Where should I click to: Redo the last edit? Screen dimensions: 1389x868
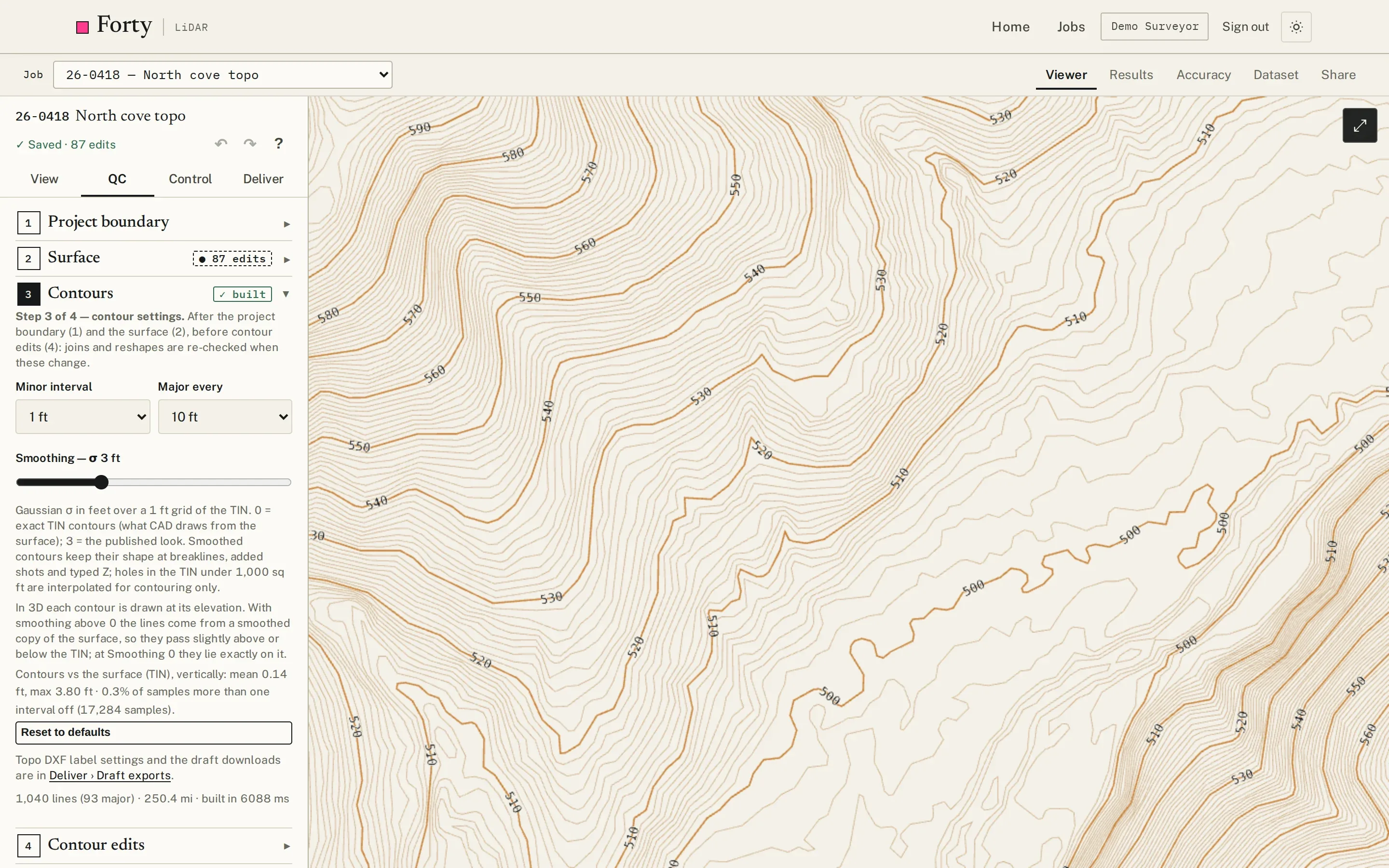250,144
